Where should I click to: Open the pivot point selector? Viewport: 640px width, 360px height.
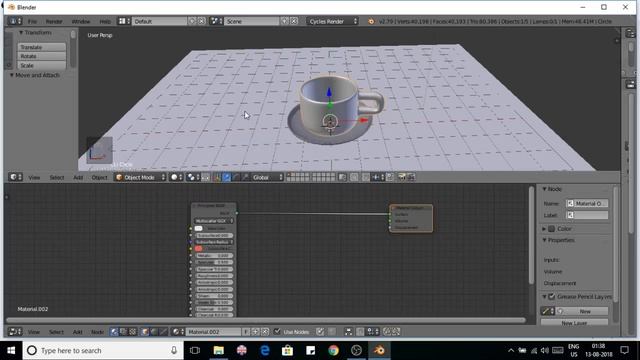(193, 177)
